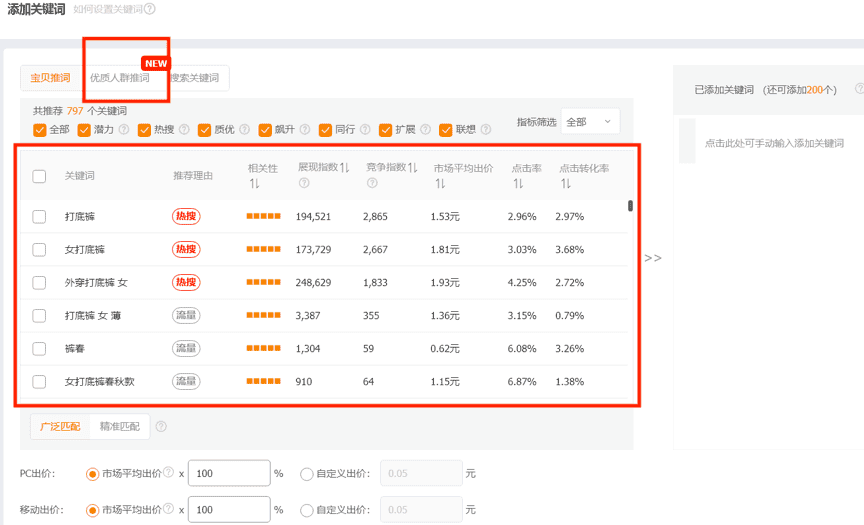Toggle the 同行 filter checkbox
This screenshot has width=864, height=525.
pos(325,129)
